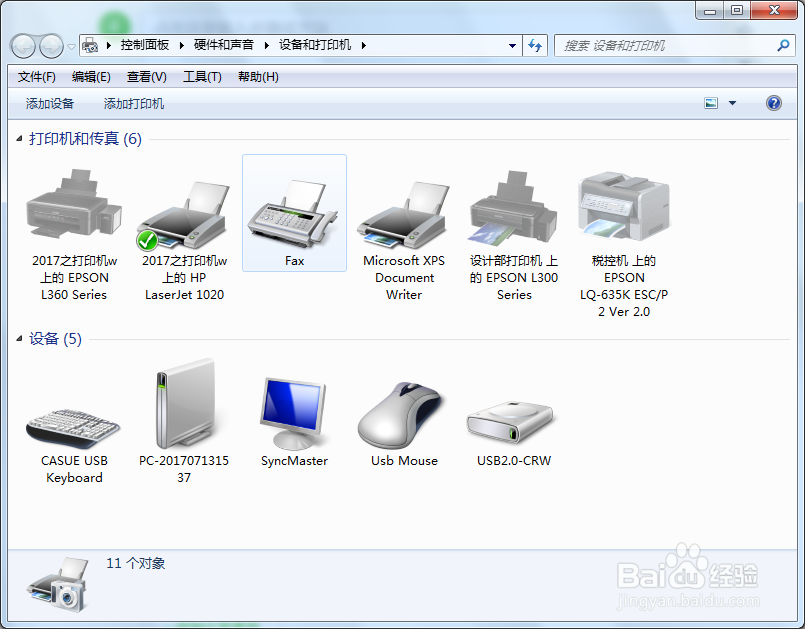Select Microsoft XPS Document Writer icon
Screen dimensions: 805x629
tap(404, 216)
